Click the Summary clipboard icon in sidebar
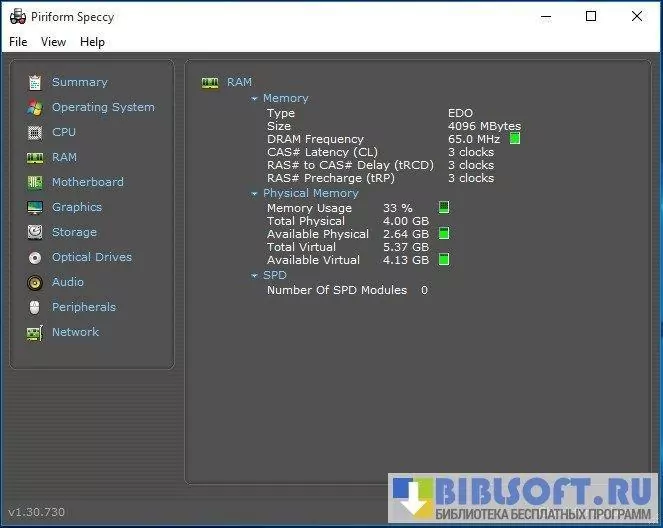 pos(35,82)
